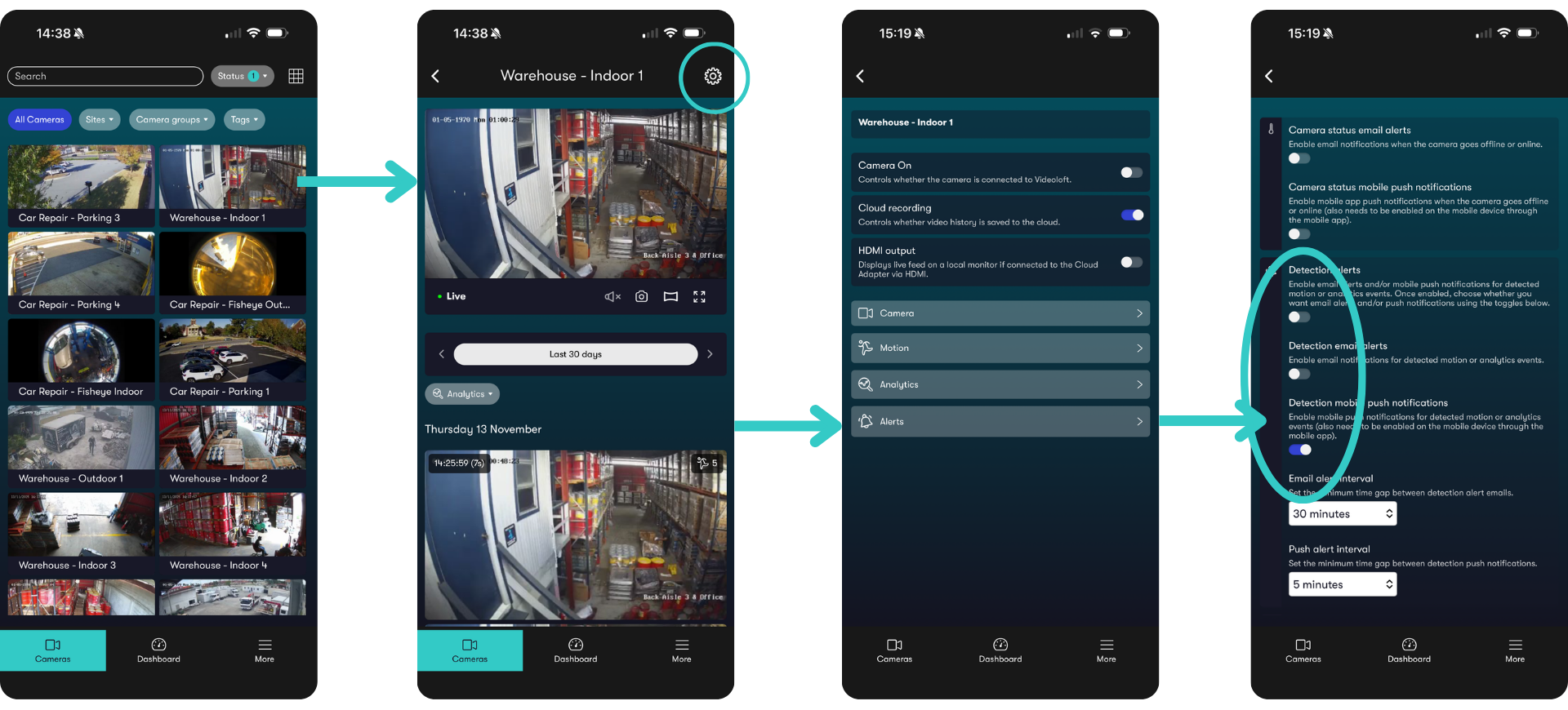
Task: Disable the Cloud recording switch
Action: point(1132,215)
